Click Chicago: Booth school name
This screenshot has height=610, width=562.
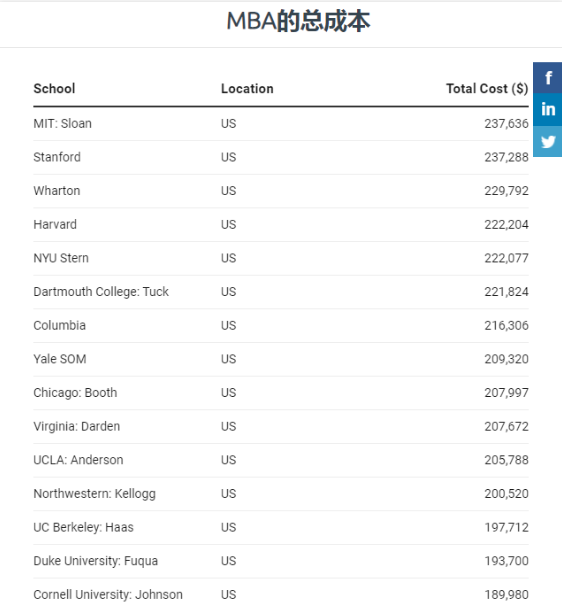(75, 393)
